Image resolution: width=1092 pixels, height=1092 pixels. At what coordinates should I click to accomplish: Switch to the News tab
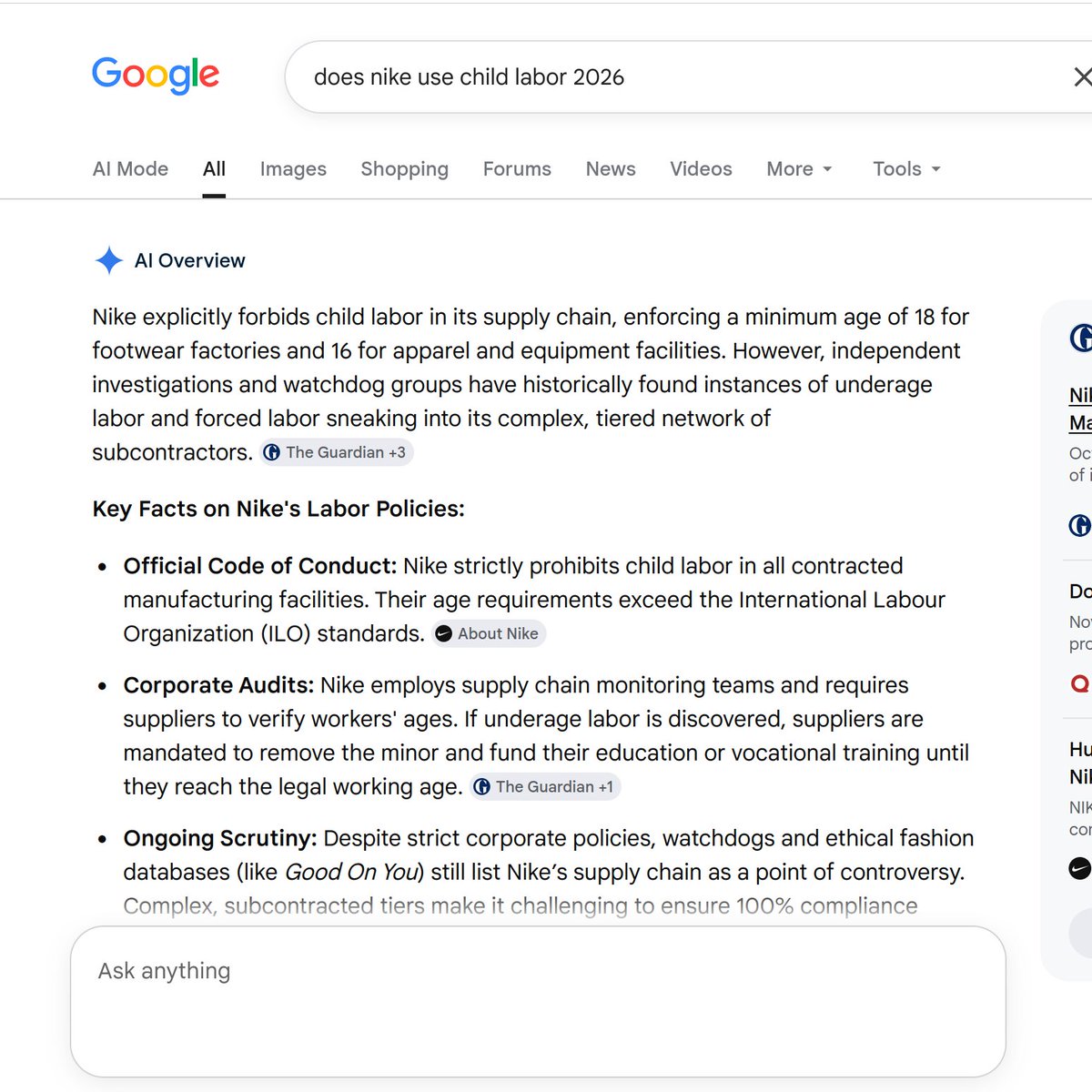click(x=611, y=168)
